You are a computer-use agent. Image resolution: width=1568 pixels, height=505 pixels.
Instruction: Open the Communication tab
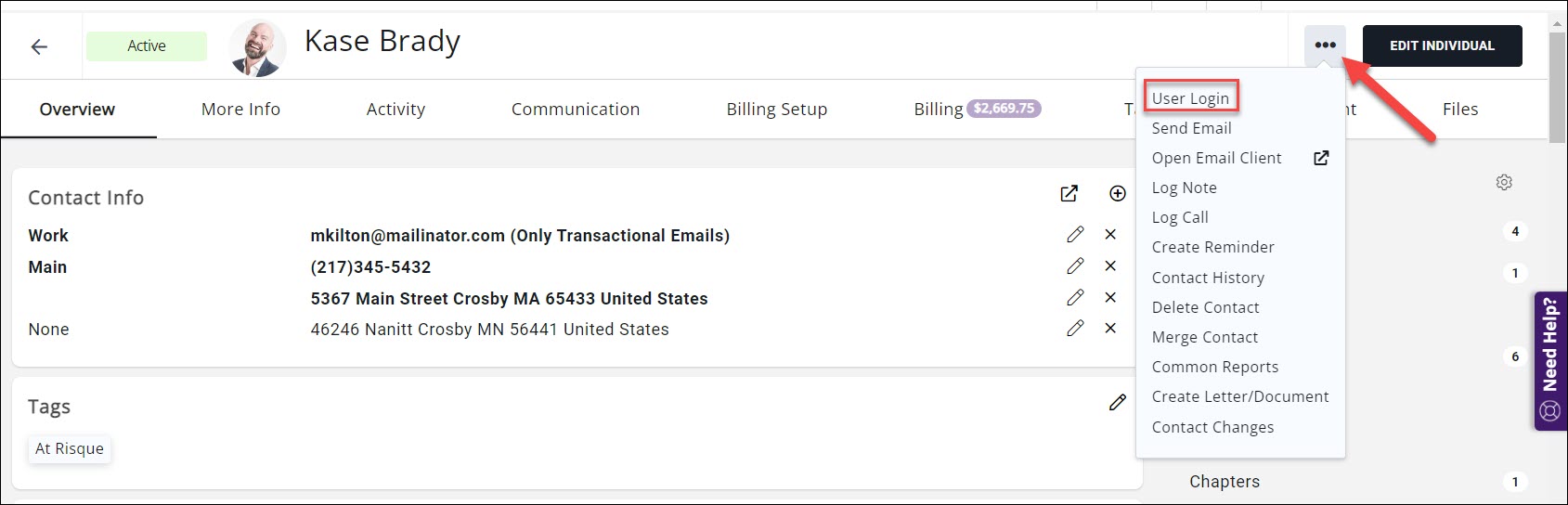[x=576, y=110]
